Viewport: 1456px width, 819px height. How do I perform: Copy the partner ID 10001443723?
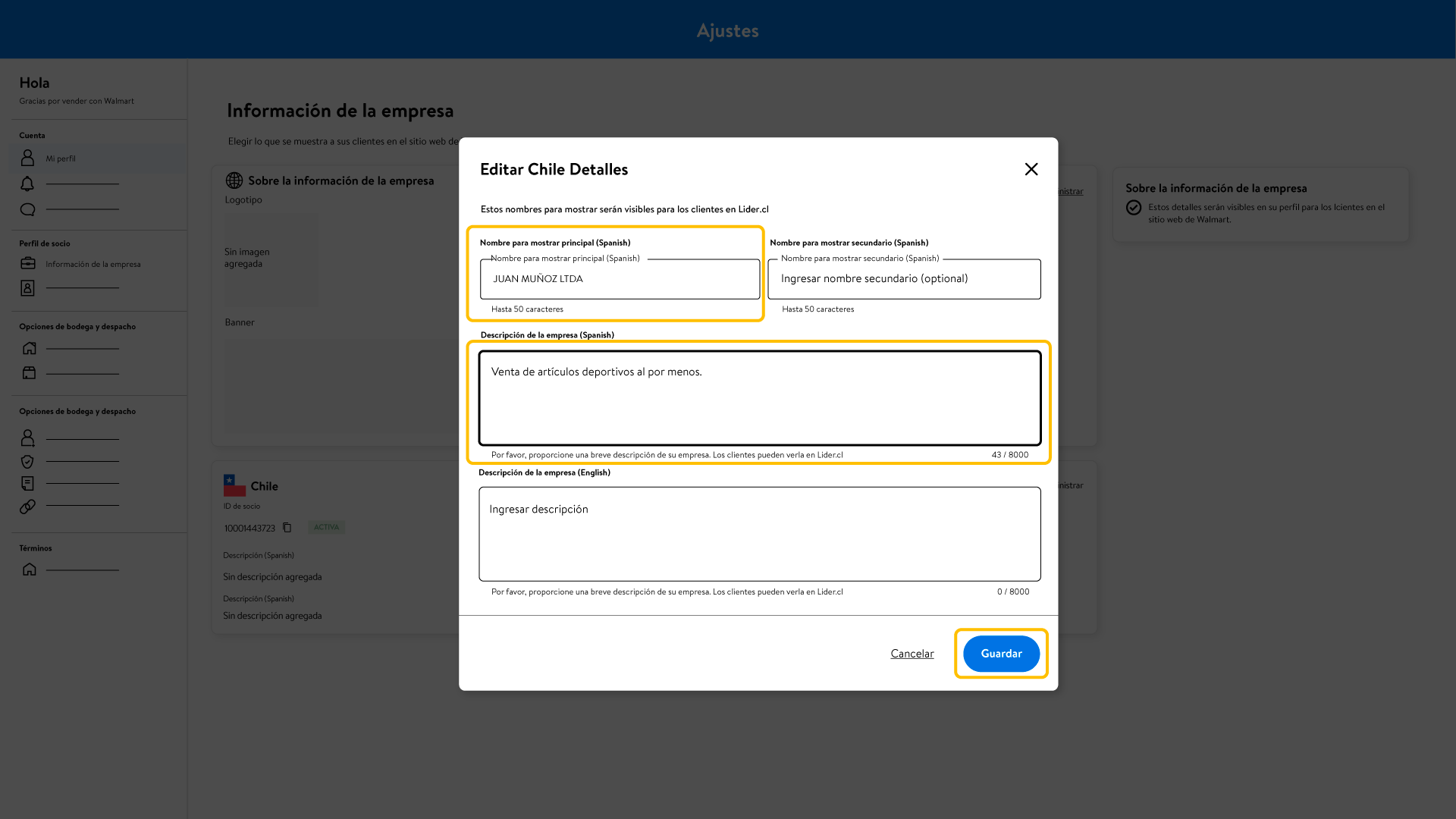click(287, 528)
